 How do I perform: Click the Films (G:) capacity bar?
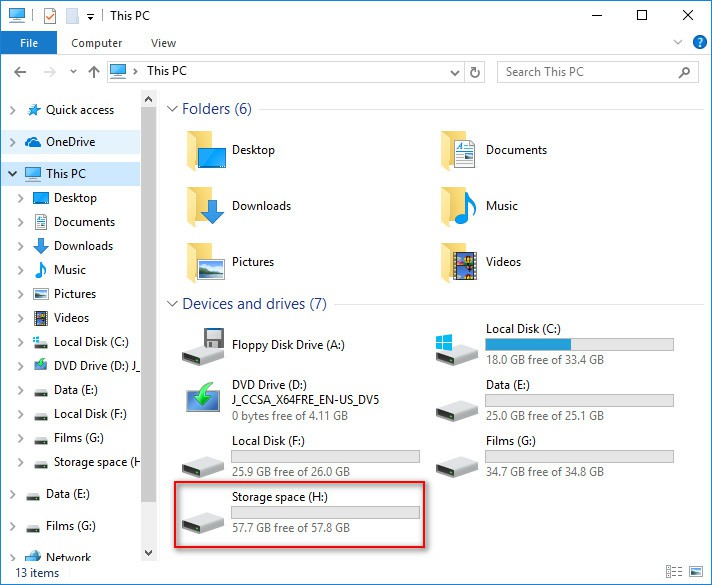579,456
